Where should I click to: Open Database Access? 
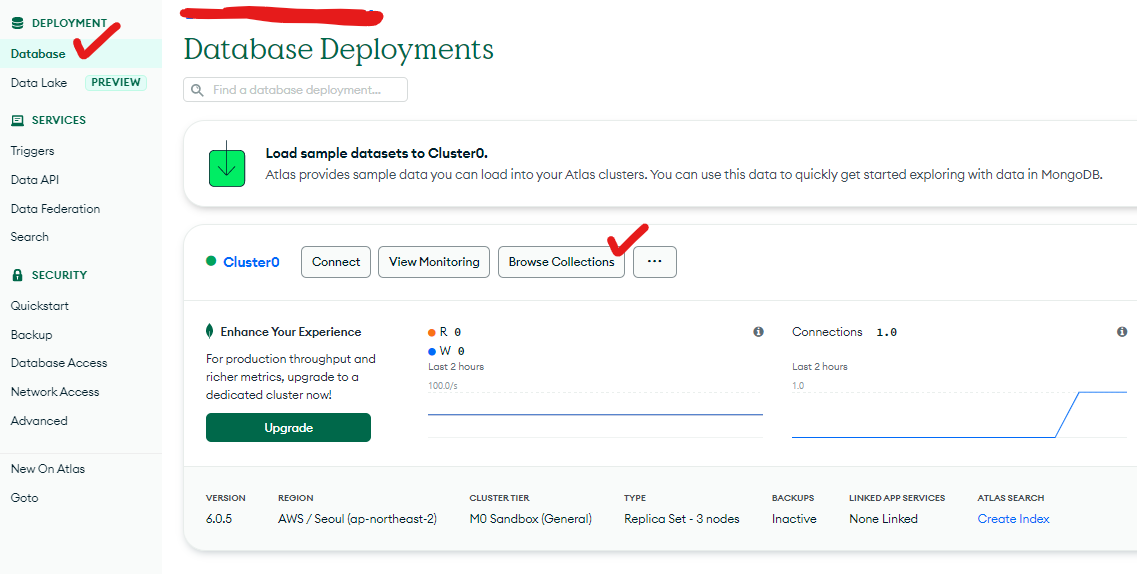59,363
